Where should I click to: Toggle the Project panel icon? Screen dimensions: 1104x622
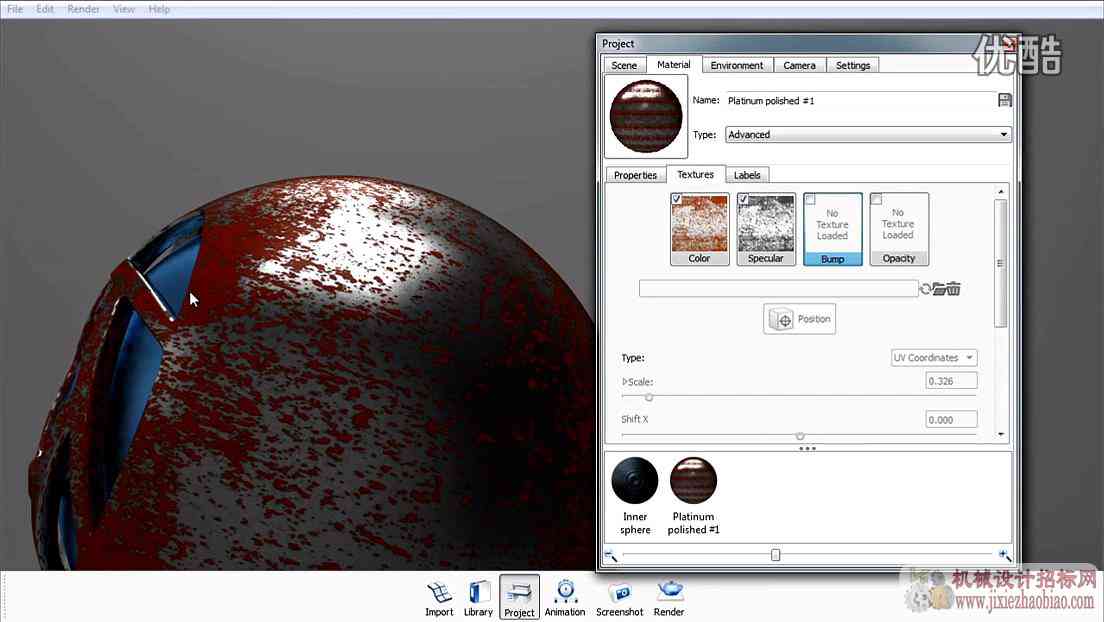click(x=520, y=597)
